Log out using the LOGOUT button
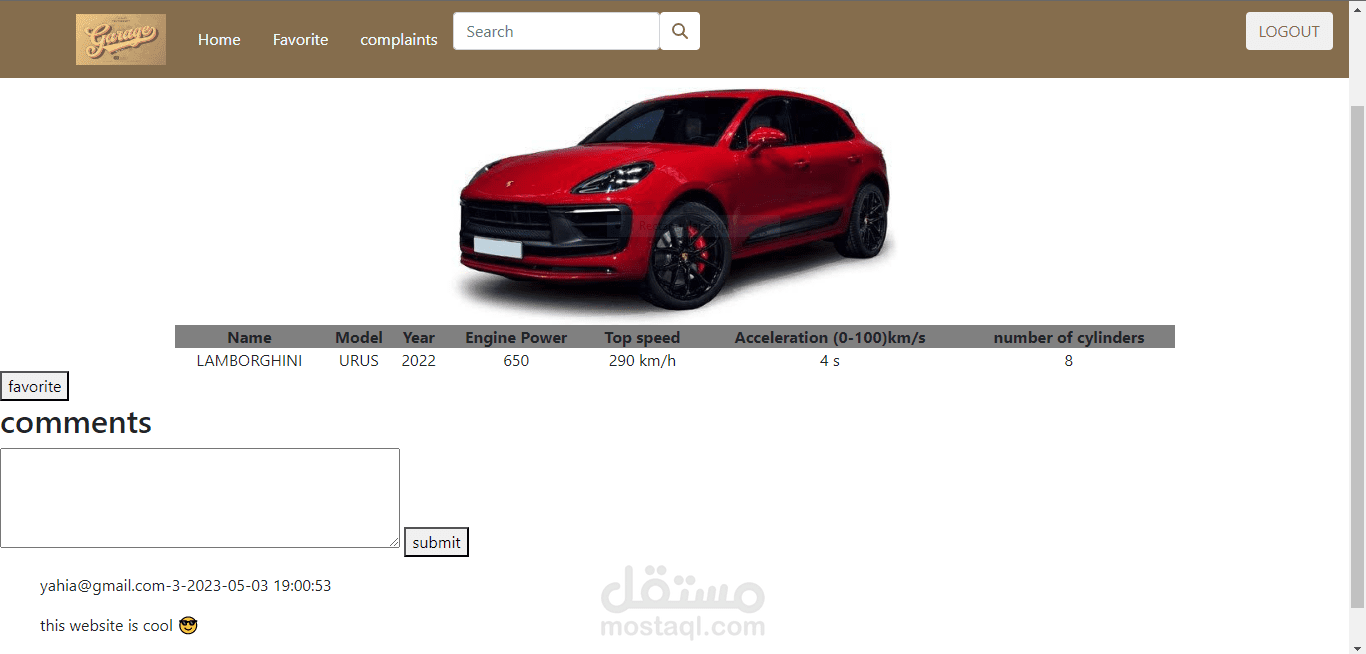 tap(1289, 31)
